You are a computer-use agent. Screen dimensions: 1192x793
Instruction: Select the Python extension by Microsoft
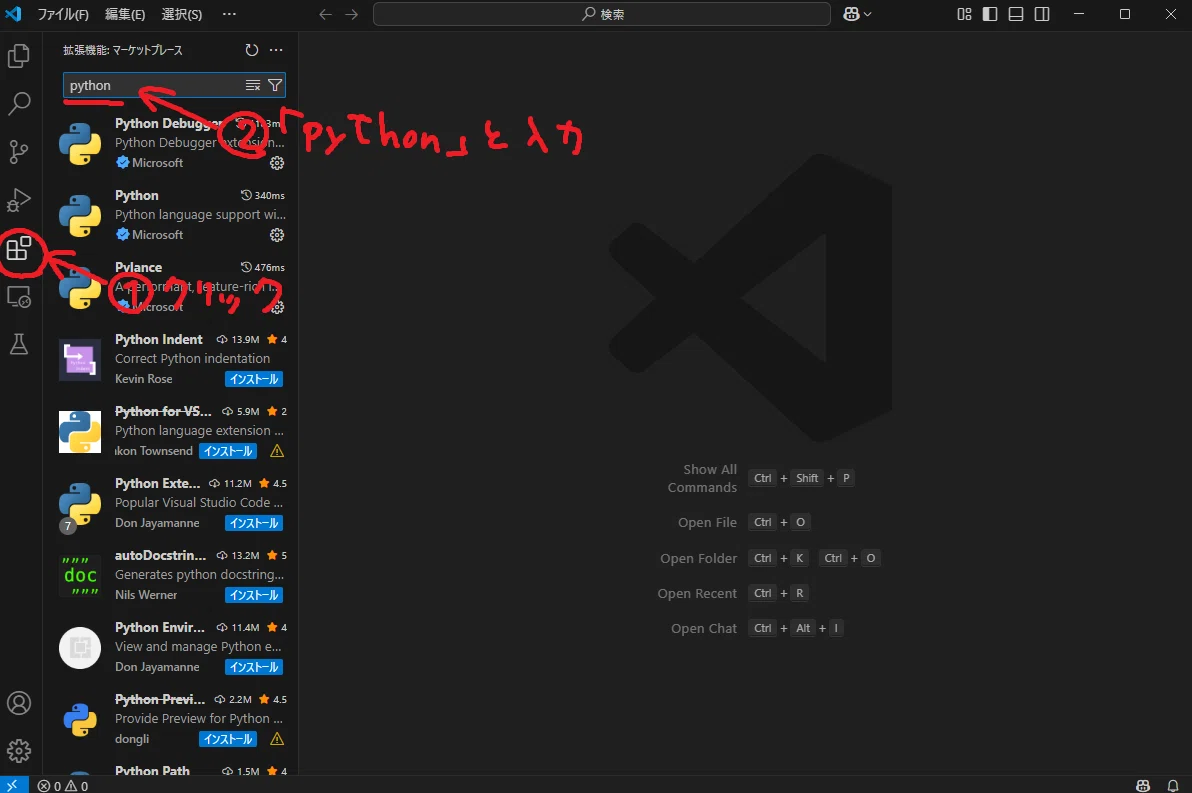click(170, 216)
